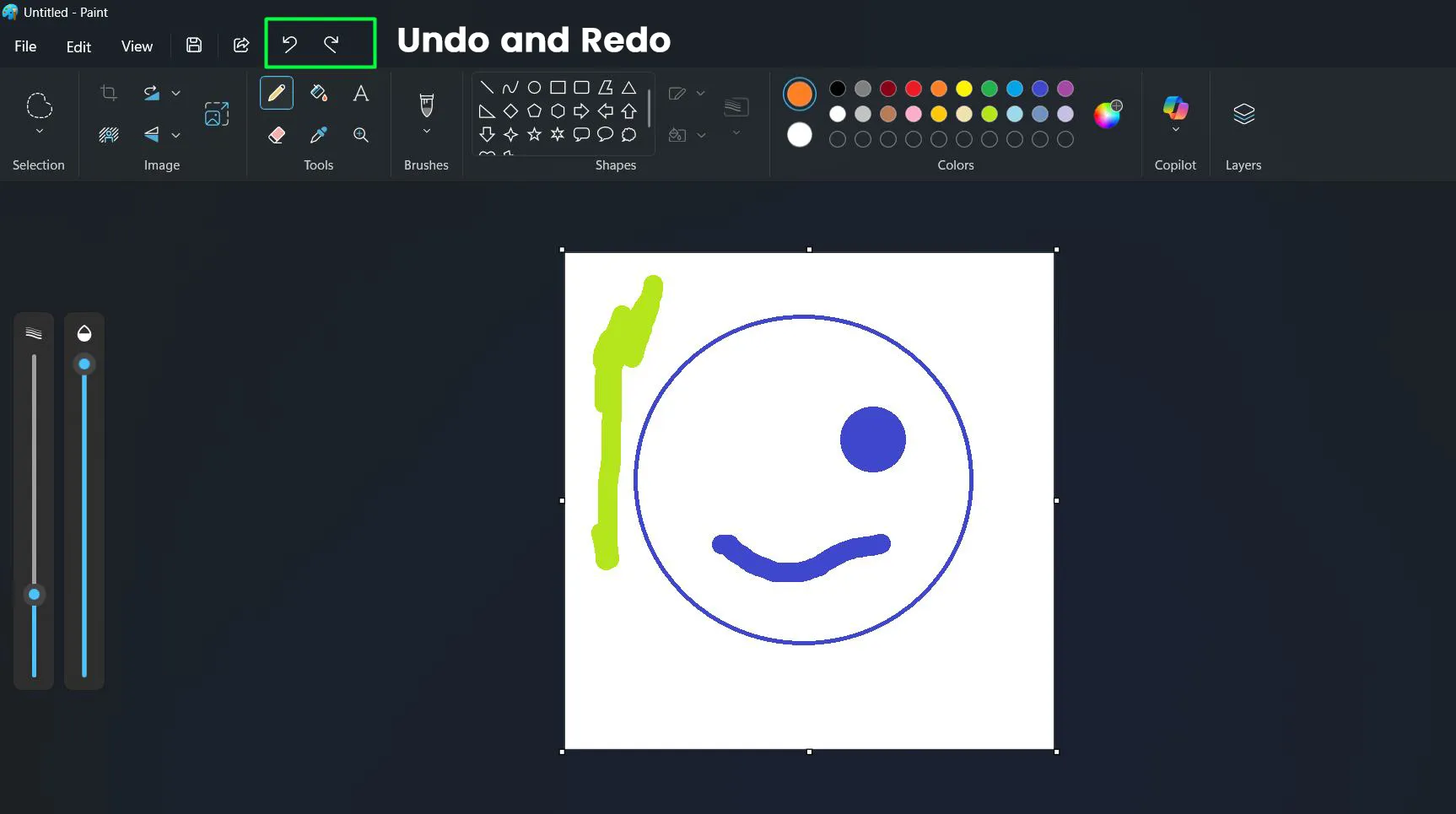Select the Pencil tool
This screenshot has width=1456, height=814.
pyautogui.click(x=277, y=93)
